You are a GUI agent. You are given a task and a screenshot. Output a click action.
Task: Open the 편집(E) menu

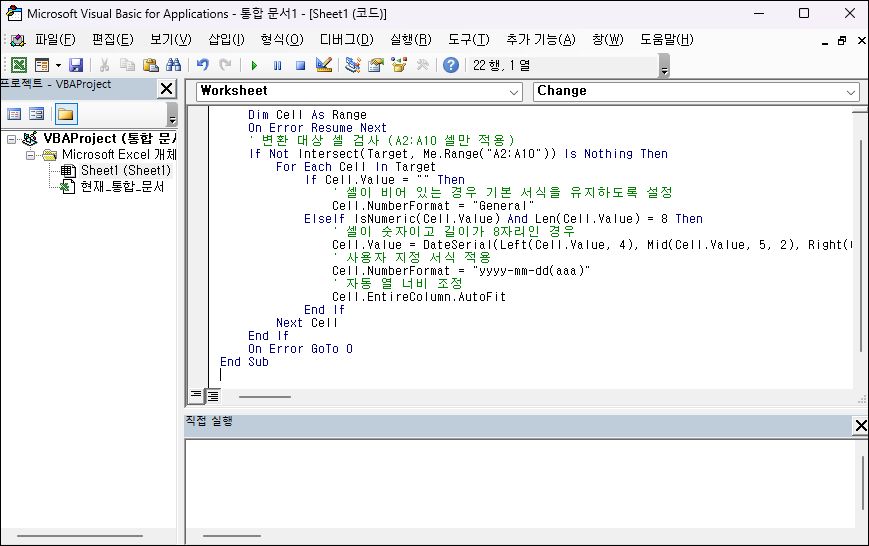(x=113, y=39)
